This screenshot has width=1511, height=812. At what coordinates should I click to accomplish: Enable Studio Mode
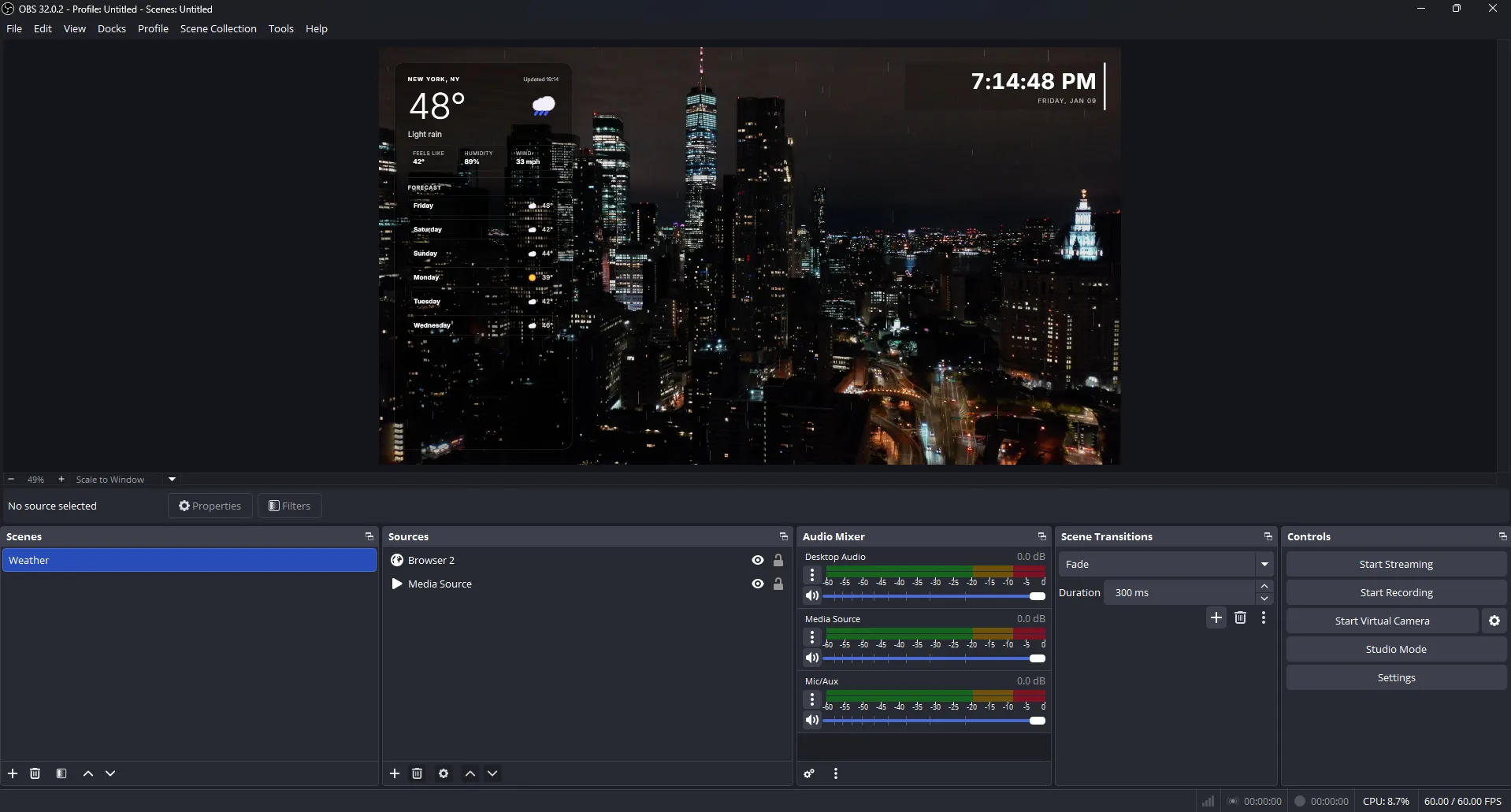click(1396, 648)
